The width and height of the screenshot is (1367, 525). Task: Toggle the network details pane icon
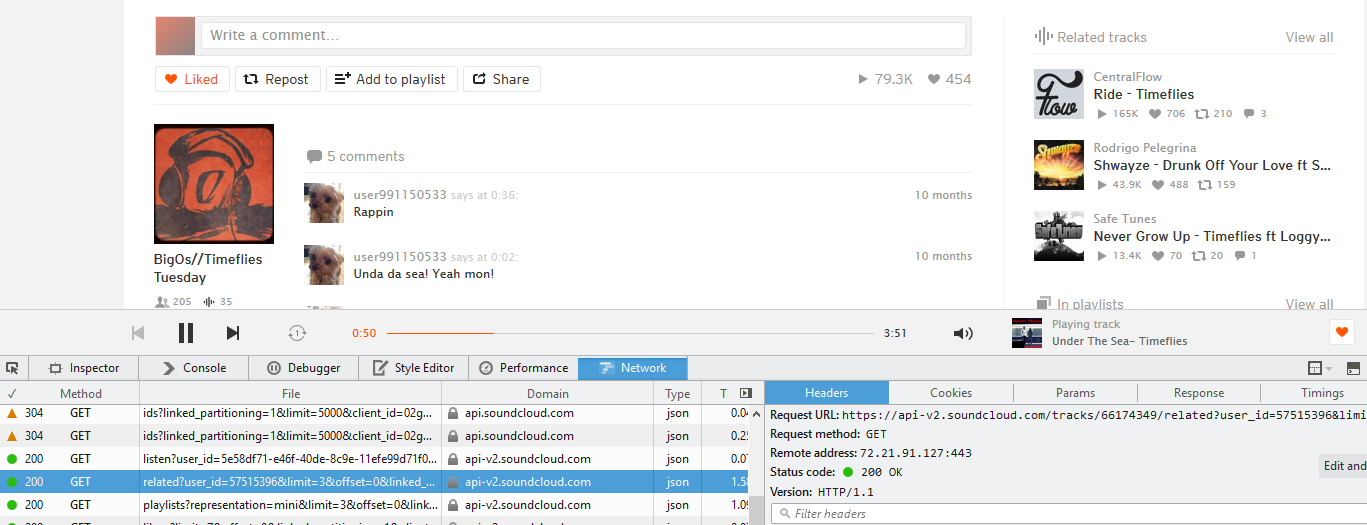[745, 394]
